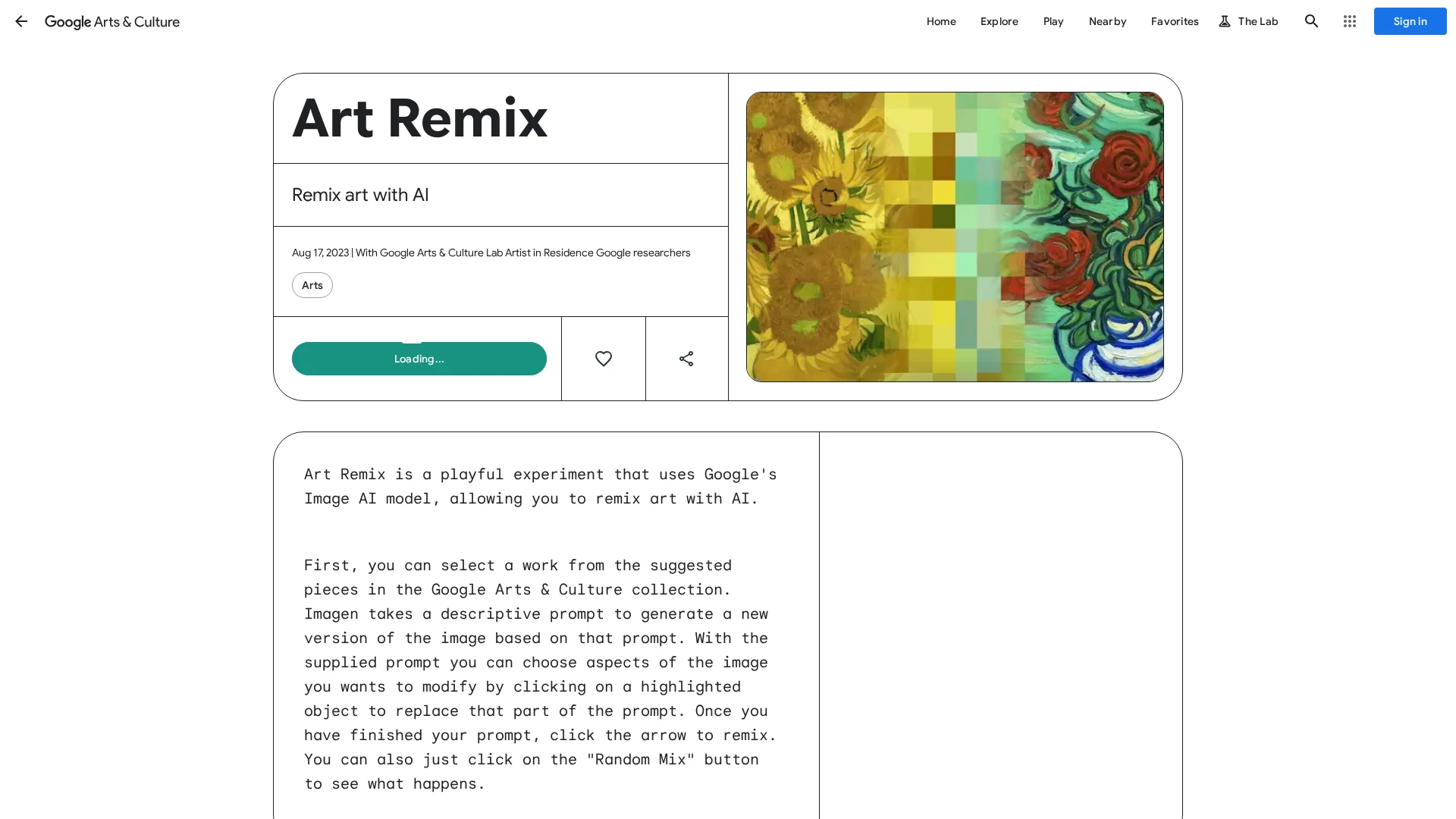Click the Remix art with AI subtitle
The image size is (1456, 819).
coord(360,195)
